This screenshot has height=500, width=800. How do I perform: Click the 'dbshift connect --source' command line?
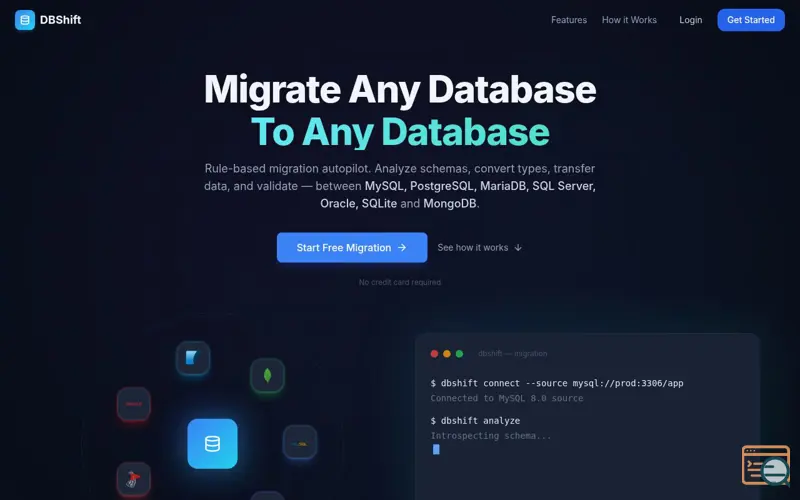click(557, 383)
